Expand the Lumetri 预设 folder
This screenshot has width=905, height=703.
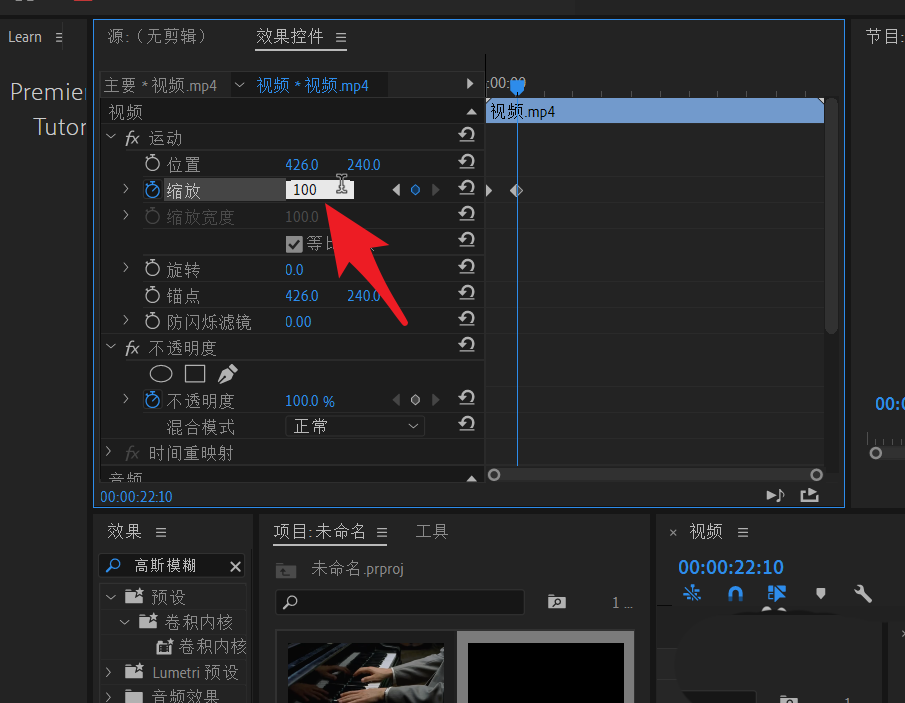point(109,672)
